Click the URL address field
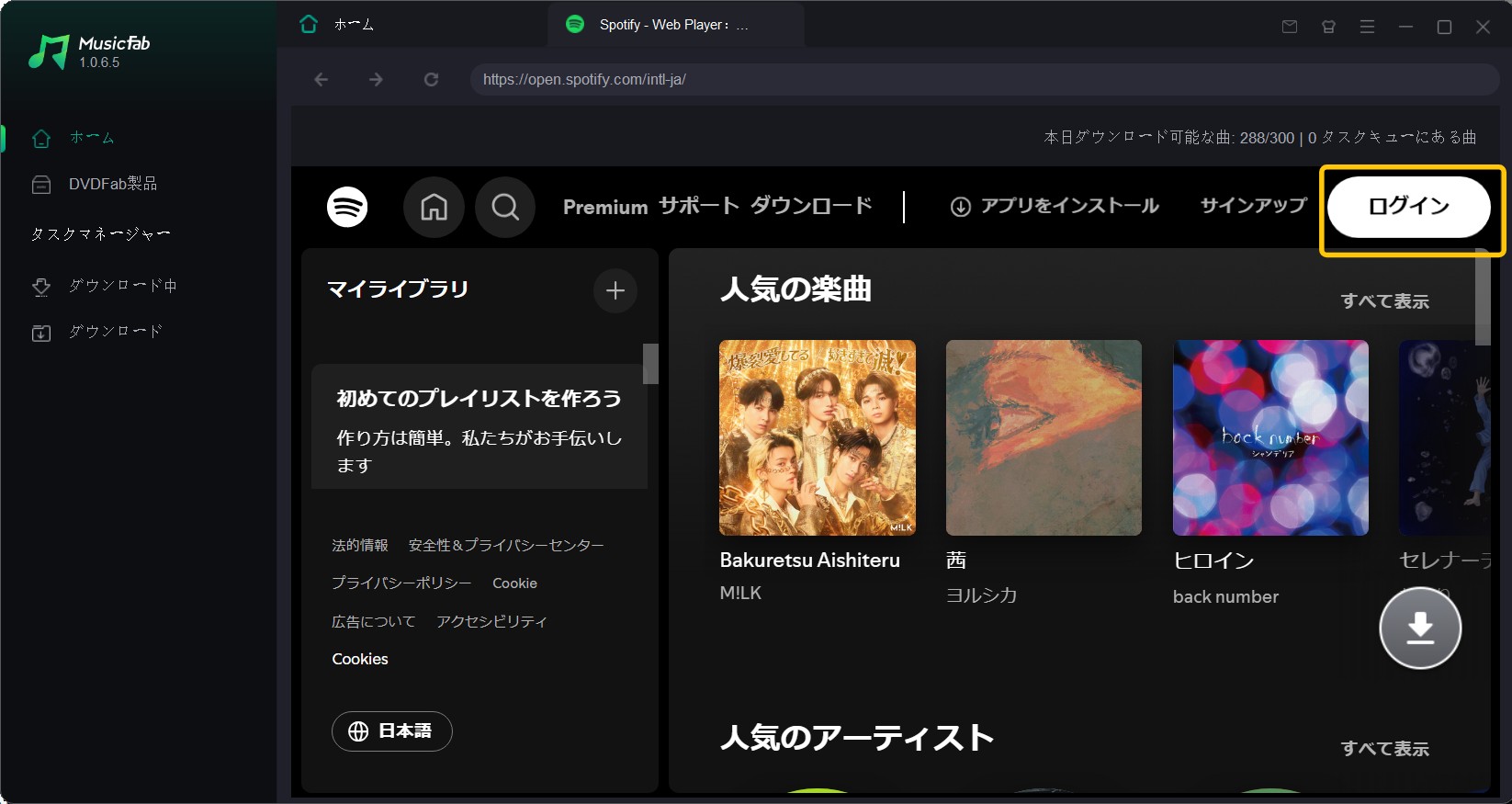The image size is (1512, 804). 985,80
